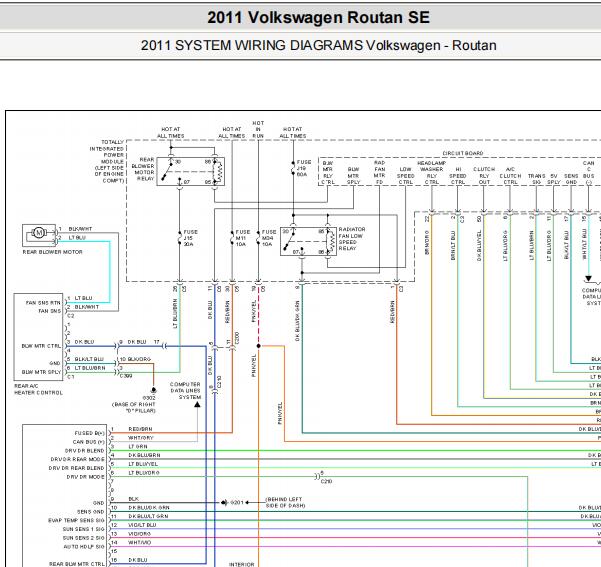Click the '2011 SYSTEM WIRING DIAGRAMS Volkswagen - Routan' subtitle

(319, 45)
